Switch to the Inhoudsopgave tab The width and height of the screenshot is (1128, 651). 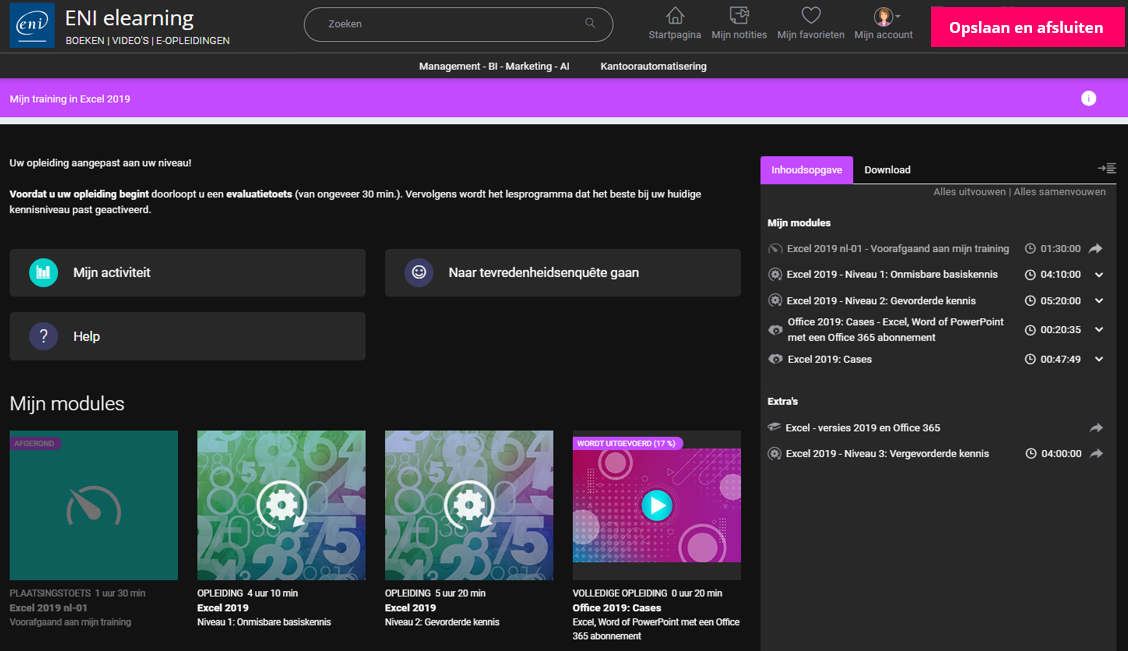[x=806, y=170]
